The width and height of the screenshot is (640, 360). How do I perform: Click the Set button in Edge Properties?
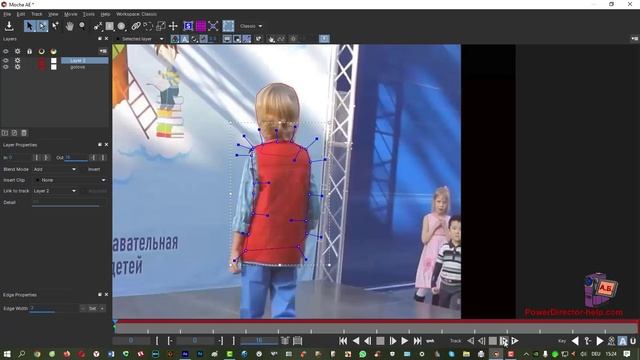[x=93, y=308]
